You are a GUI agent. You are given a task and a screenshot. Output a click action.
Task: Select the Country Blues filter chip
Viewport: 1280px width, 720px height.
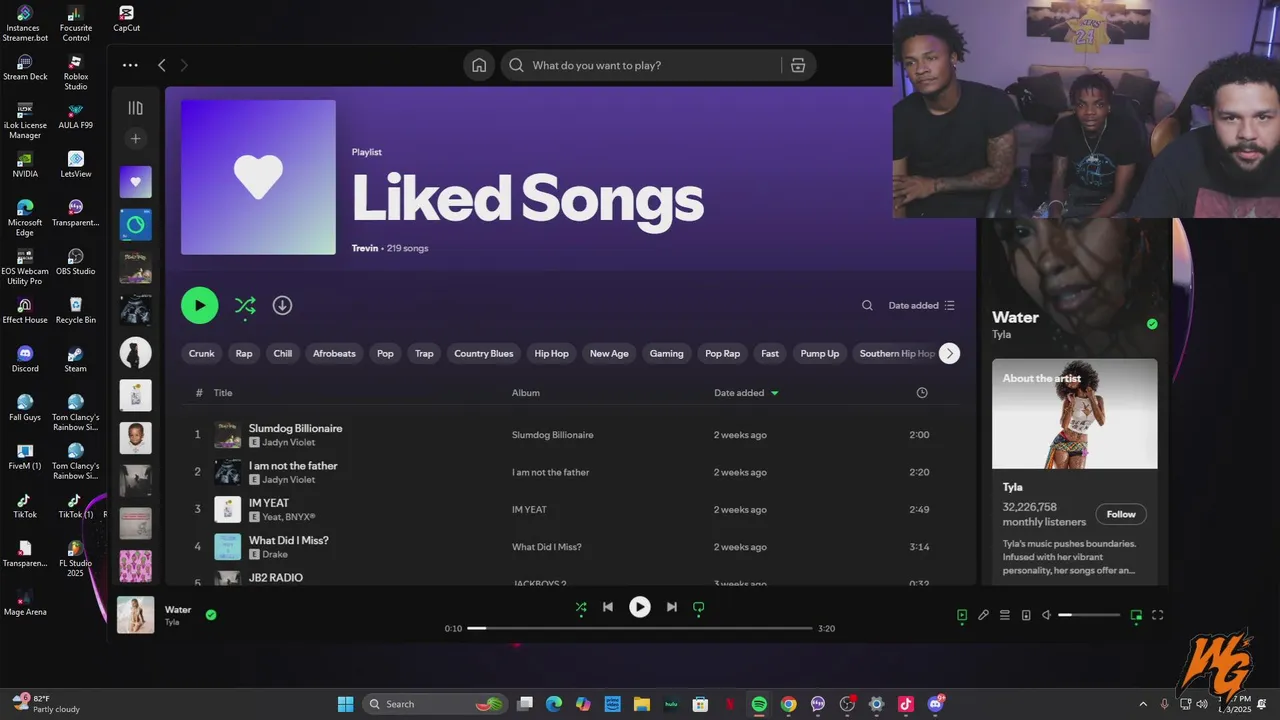pyautogui.click(x=484, y=353)
